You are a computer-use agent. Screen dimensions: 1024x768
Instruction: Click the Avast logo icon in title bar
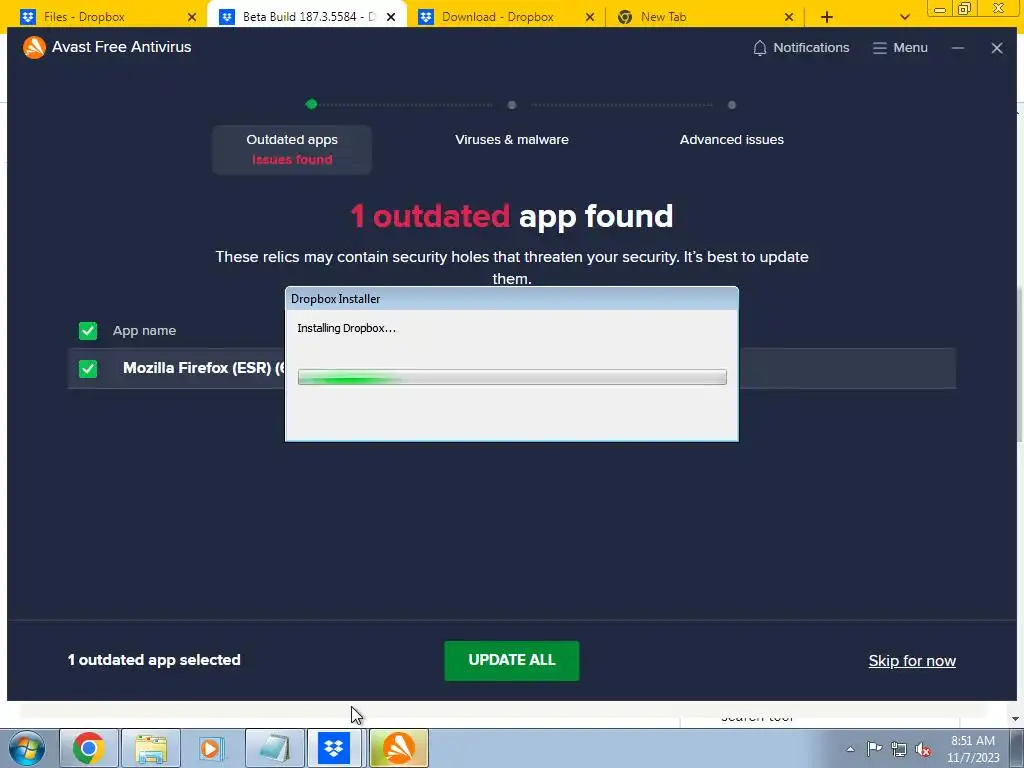click(x=34, y=47)
